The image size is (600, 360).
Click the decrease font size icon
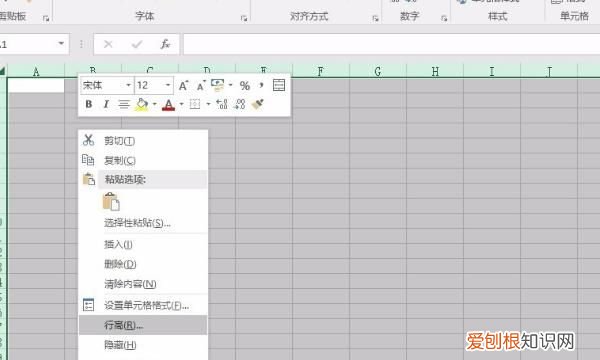201,86
